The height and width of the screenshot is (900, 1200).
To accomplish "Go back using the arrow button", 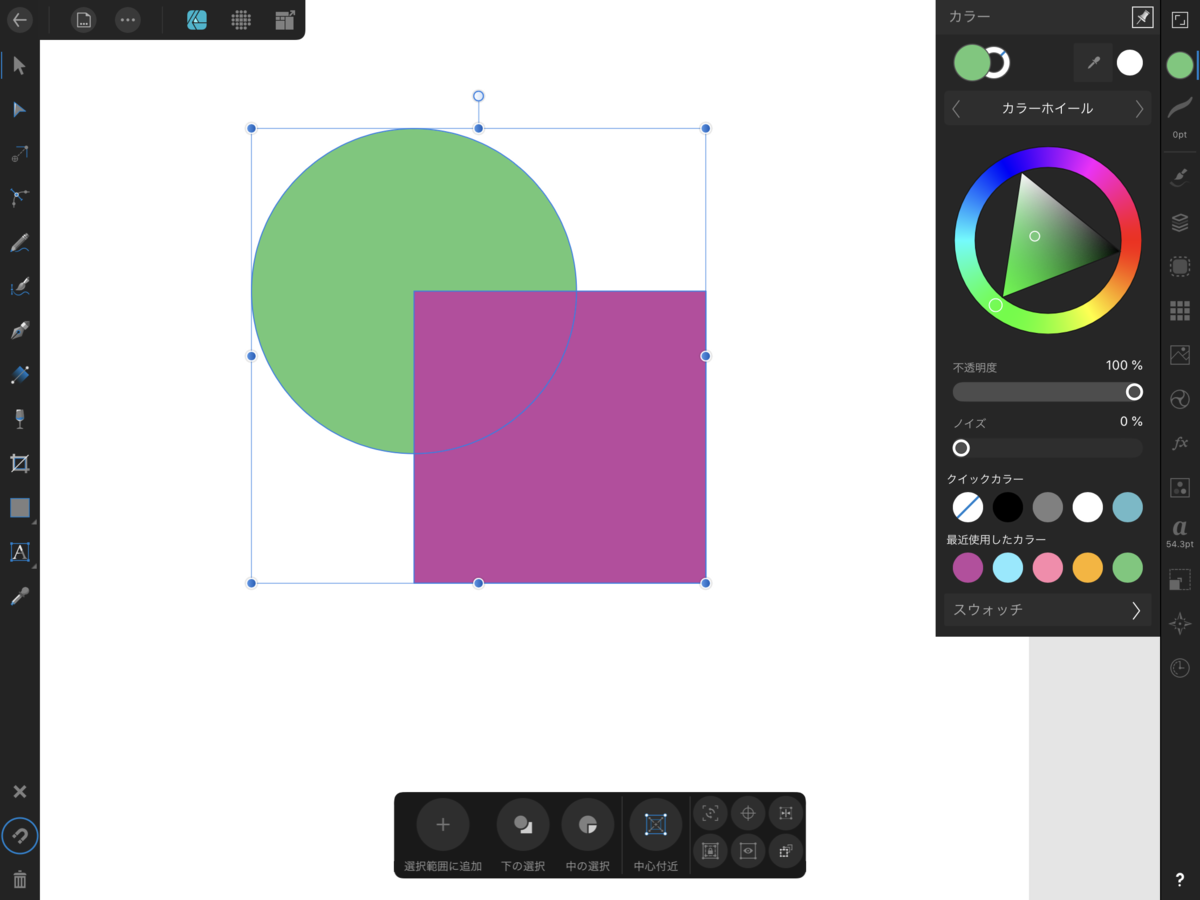I will pos(19,19).
